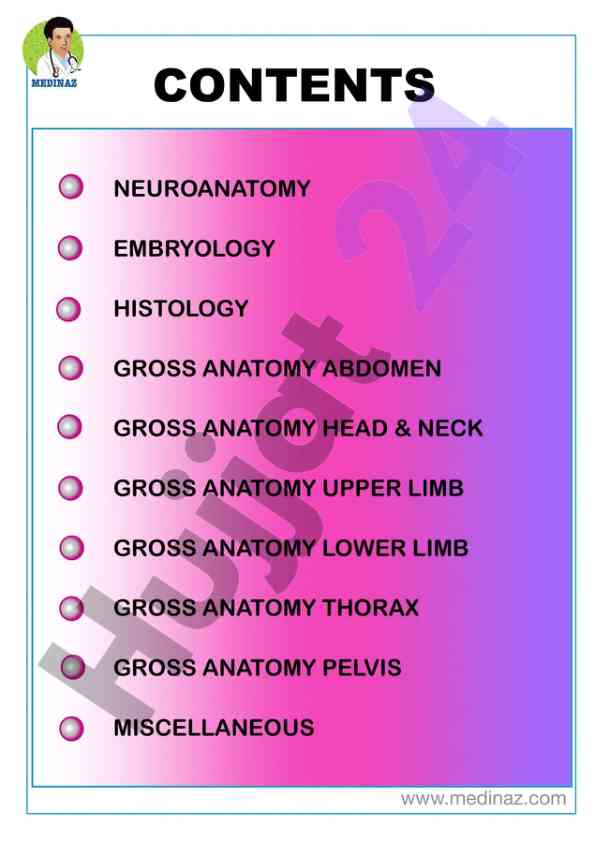Click the bullet next to Gross Anatomy Pelvis

pos(72,667)
